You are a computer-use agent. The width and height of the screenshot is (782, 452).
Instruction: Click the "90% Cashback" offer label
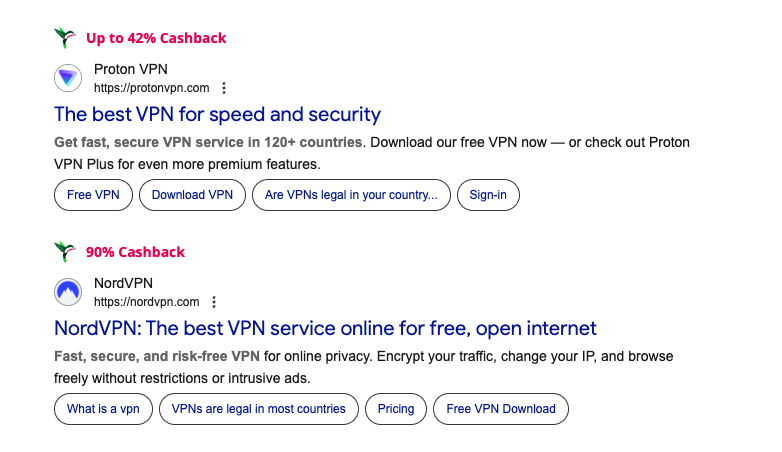[x=135, y=252]
